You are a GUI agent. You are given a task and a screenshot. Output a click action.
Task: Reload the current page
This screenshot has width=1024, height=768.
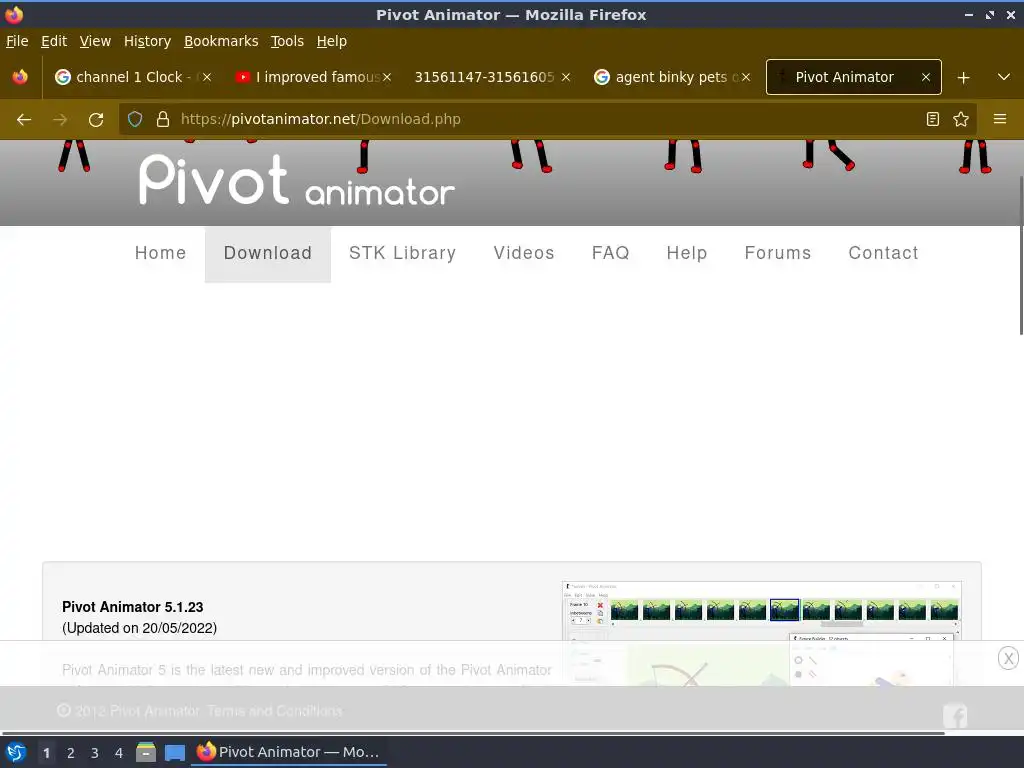pyautogui.click(x=96, y=120)
